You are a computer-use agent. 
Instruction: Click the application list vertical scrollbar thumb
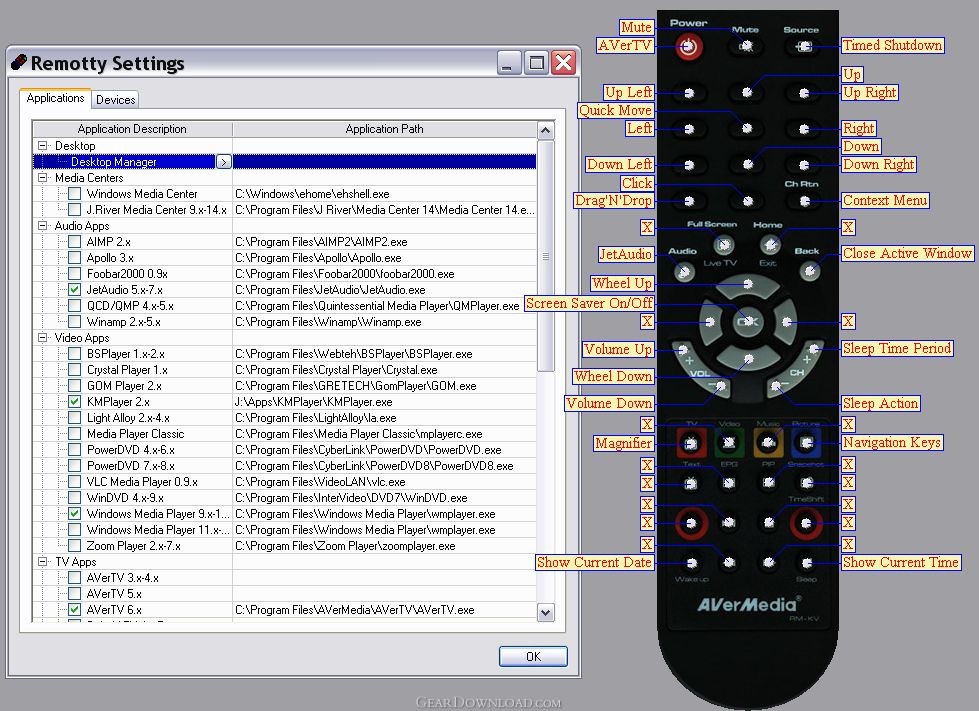(x=546, y=256)
